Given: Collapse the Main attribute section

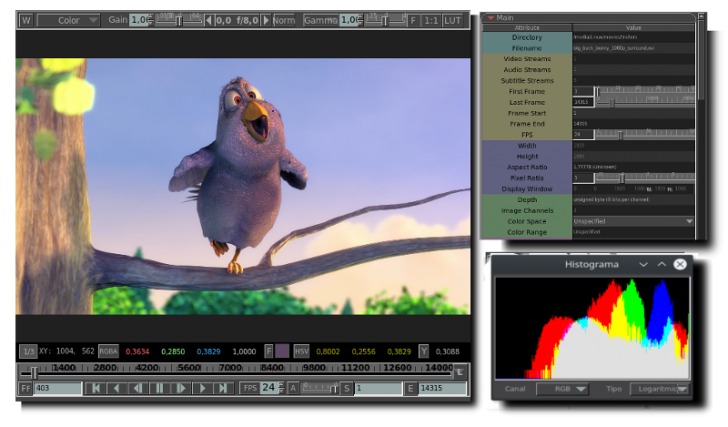Looking at the screenshot, I should pos(491,18).
